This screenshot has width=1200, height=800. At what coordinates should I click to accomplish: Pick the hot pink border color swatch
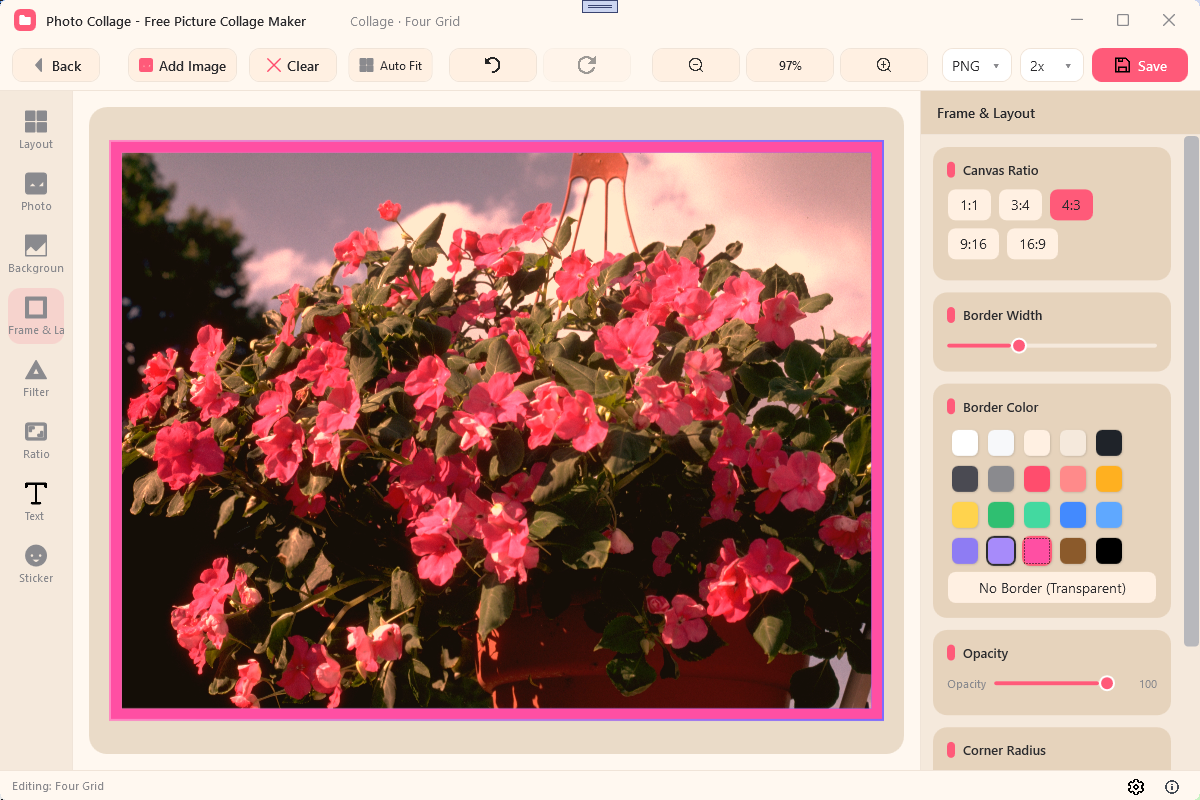1037,551
